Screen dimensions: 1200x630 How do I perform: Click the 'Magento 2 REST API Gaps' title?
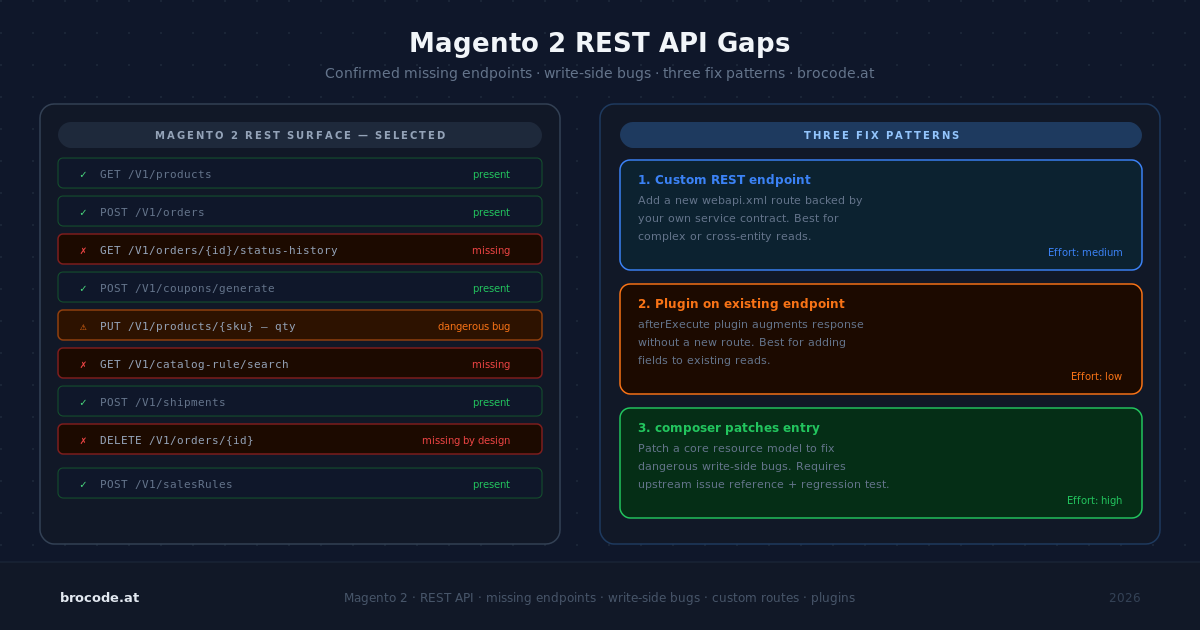(x=600, y=43)
